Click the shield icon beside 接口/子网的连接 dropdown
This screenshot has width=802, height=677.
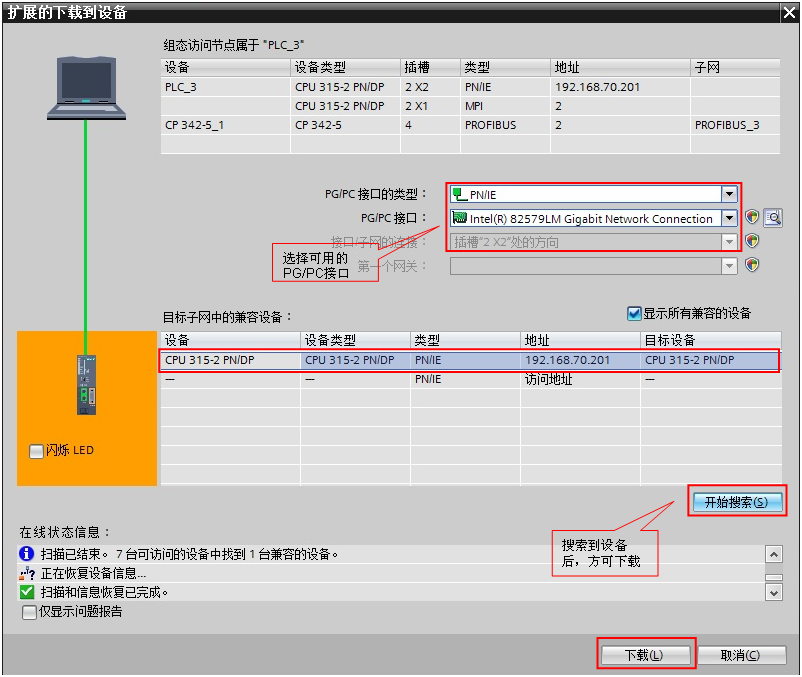point(751,240)
